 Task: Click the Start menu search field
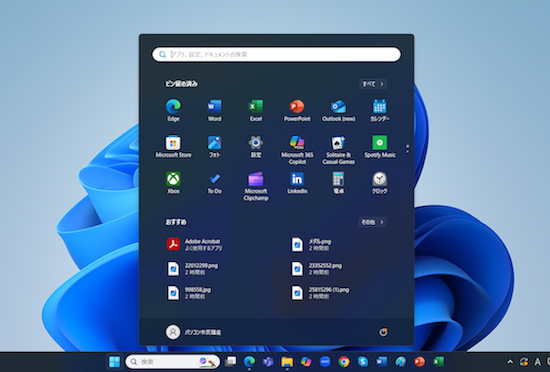(276, 54)
